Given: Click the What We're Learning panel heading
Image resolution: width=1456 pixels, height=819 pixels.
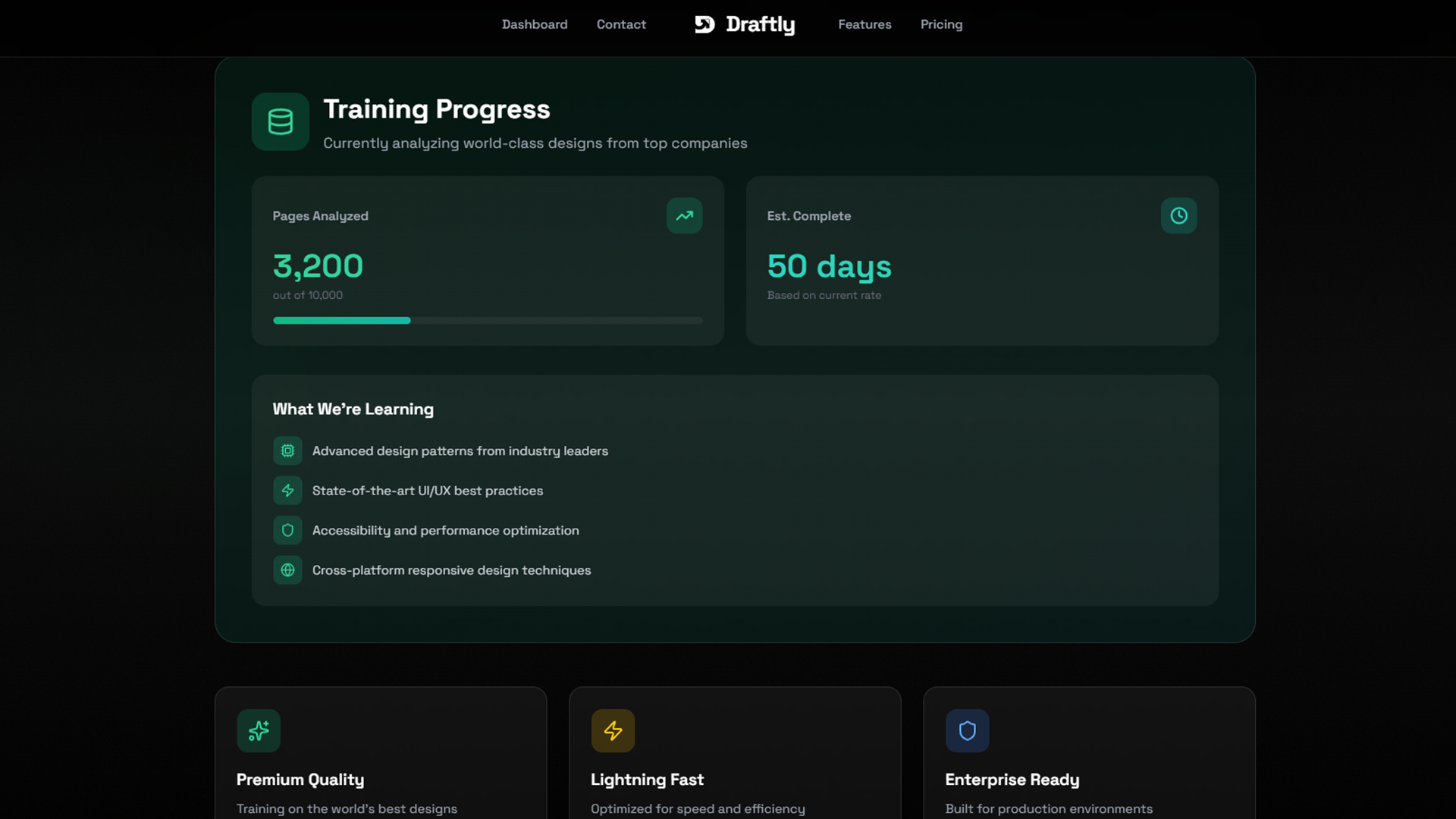Looking at the screenshot, I should pyautogui.click(x=353, y=409).
